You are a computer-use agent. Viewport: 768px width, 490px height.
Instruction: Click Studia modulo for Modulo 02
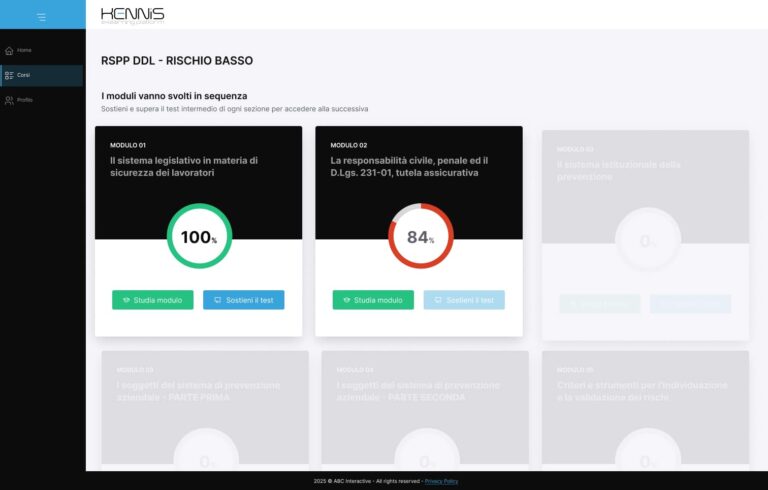click(x=373, y=300)
